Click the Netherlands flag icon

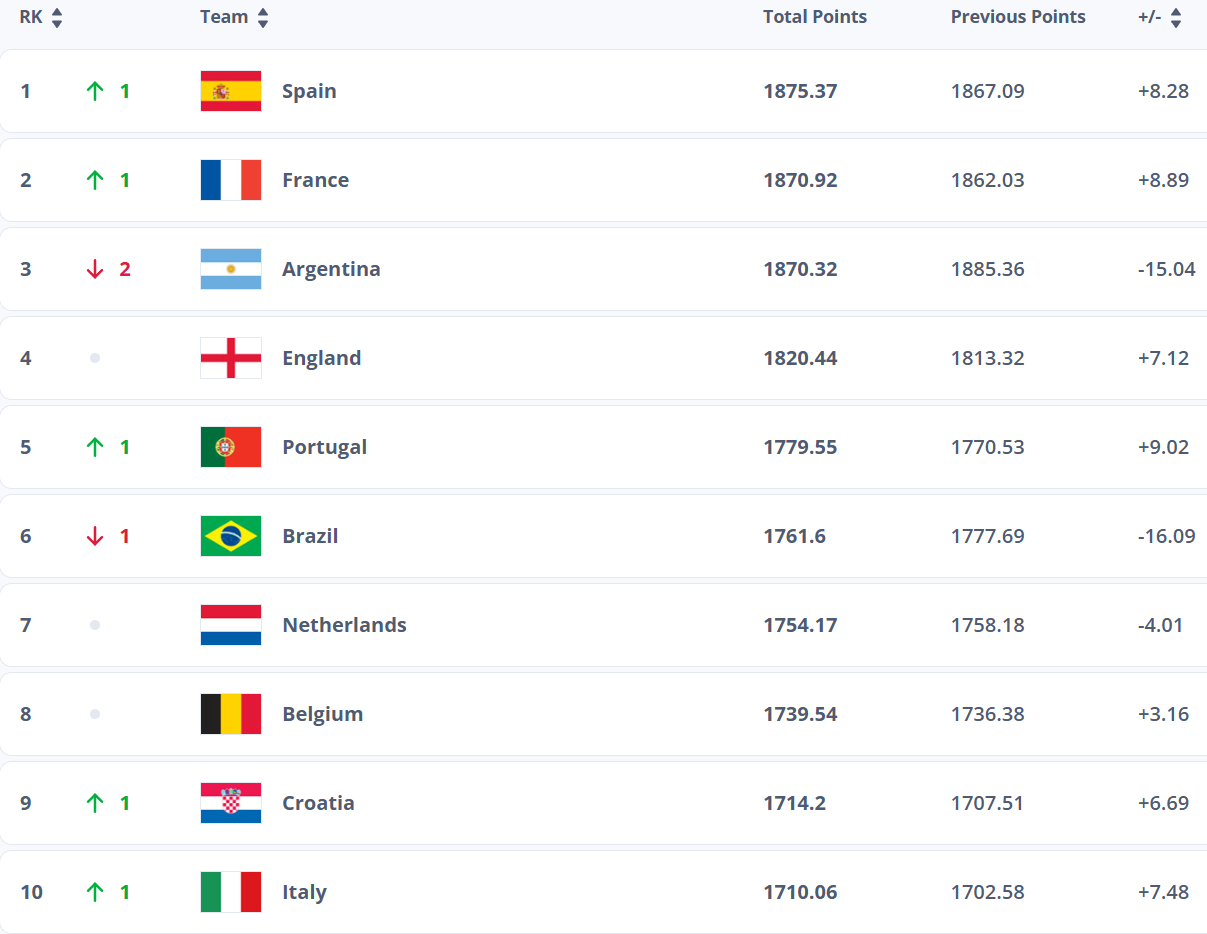click(231, 625)
